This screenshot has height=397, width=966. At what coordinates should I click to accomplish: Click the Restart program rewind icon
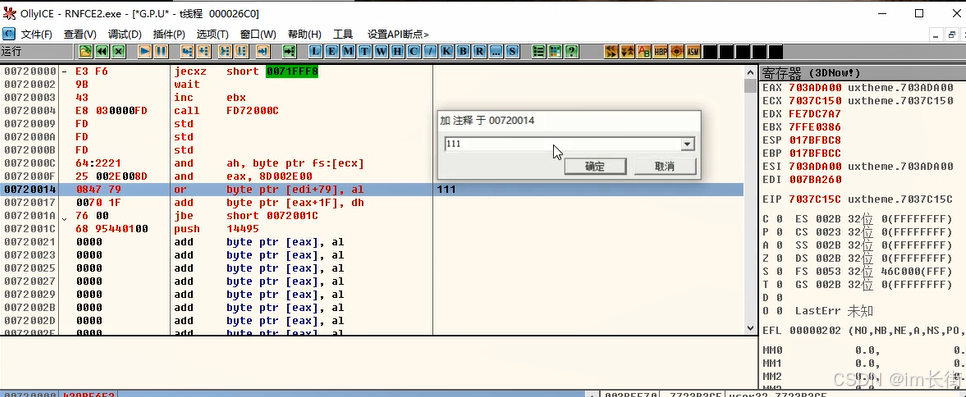coord(102,51)
